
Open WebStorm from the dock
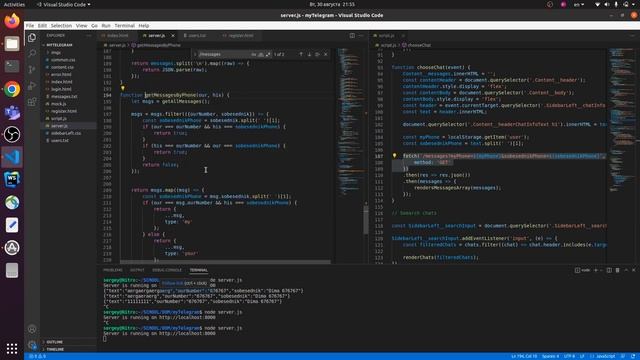click(12, 180)
